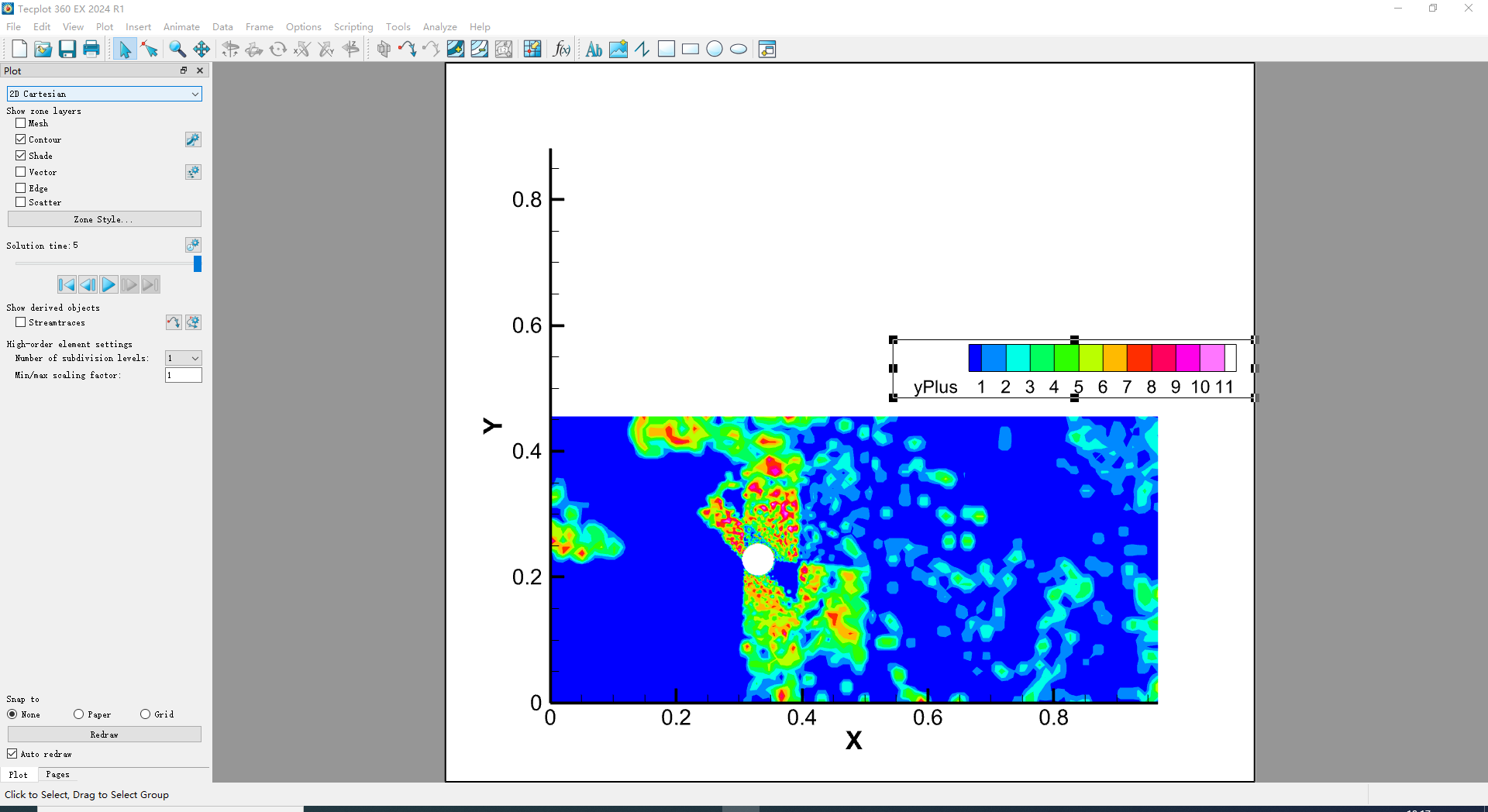Activate the Draw Circle tool
The image size is (1488, 812).
pyautogui.click(x=715, y=50)
